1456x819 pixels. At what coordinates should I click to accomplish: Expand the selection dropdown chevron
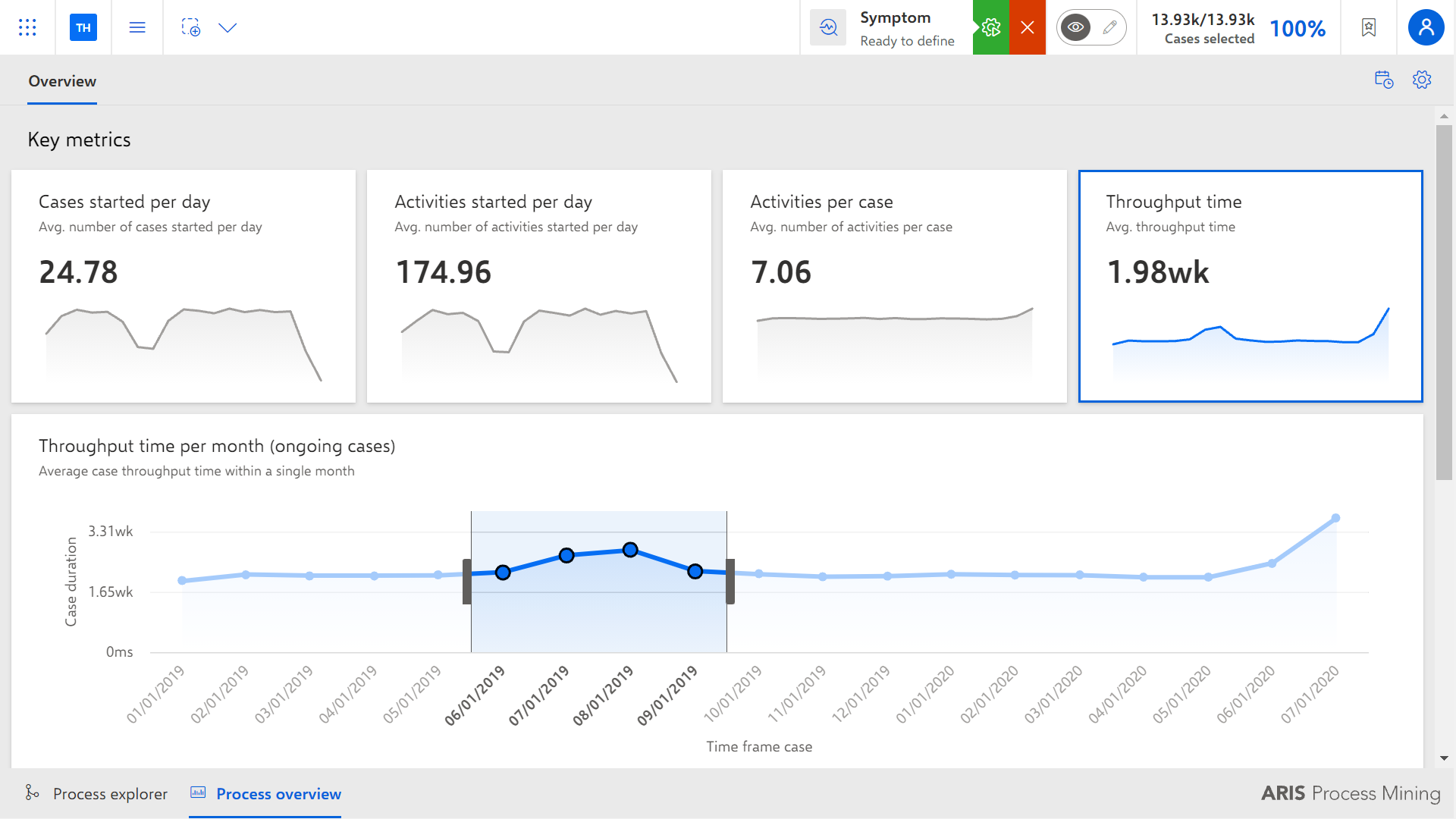click(x=227, y=27)
